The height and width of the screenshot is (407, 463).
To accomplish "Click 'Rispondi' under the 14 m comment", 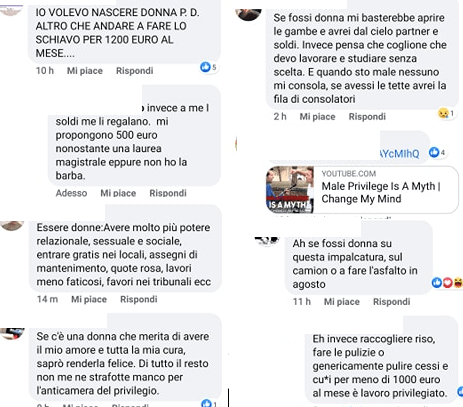I will (x=139, y=299).
